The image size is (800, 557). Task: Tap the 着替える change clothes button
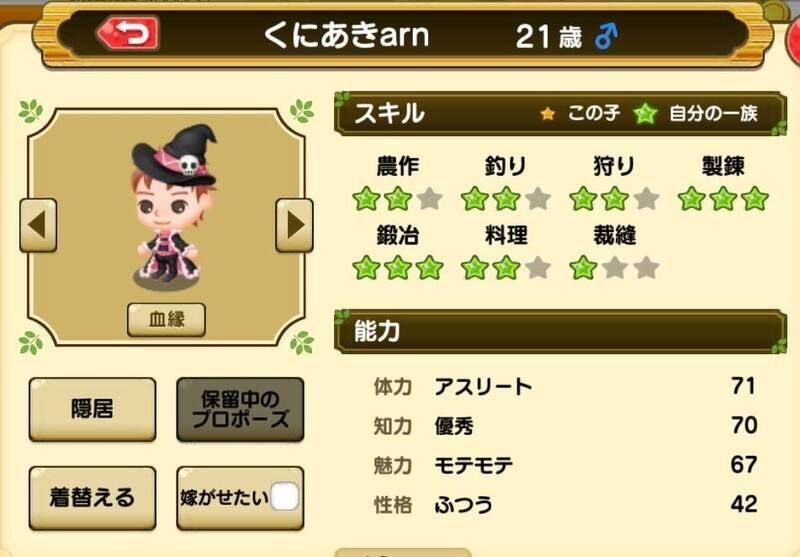tap(92, 498)
